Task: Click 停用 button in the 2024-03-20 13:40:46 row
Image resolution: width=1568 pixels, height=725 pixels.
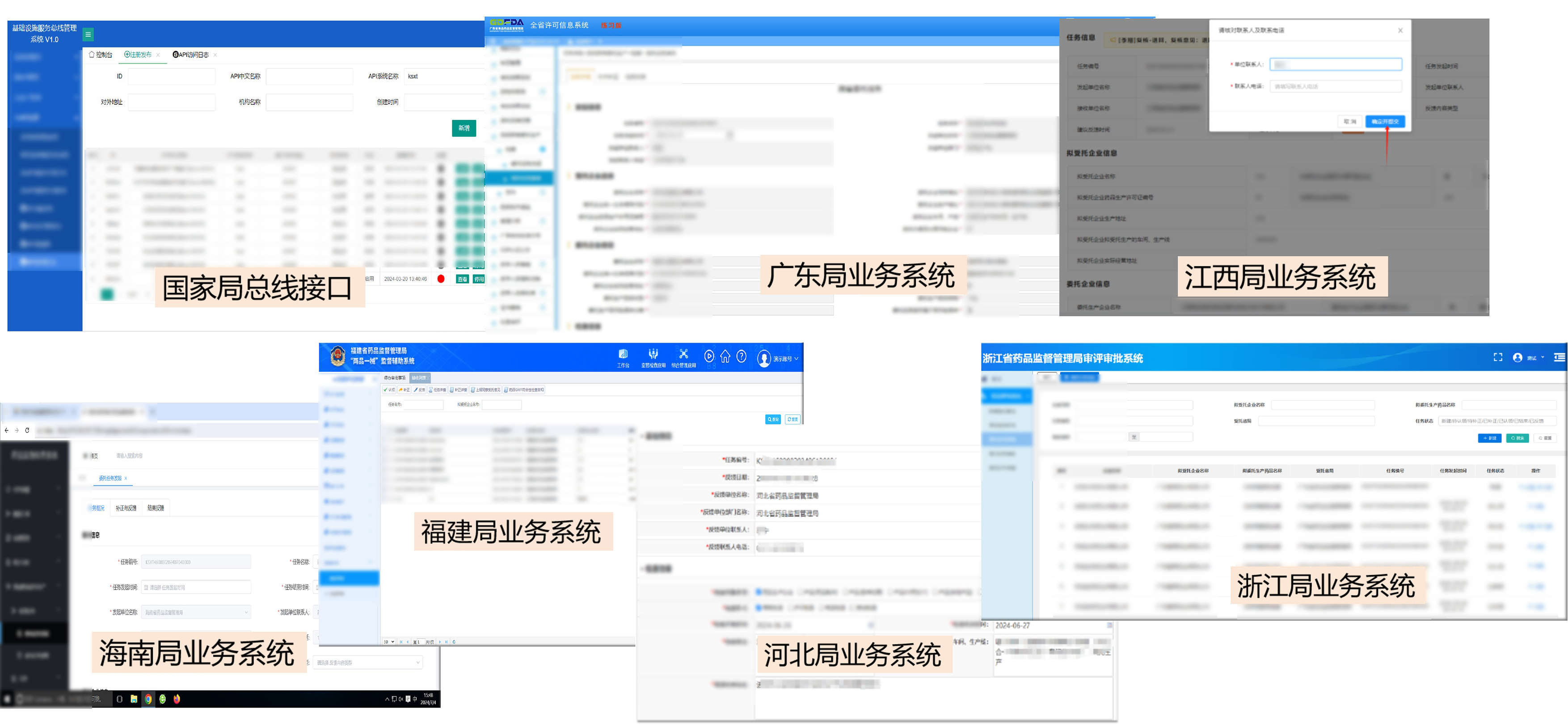Action: pos(479,279)
